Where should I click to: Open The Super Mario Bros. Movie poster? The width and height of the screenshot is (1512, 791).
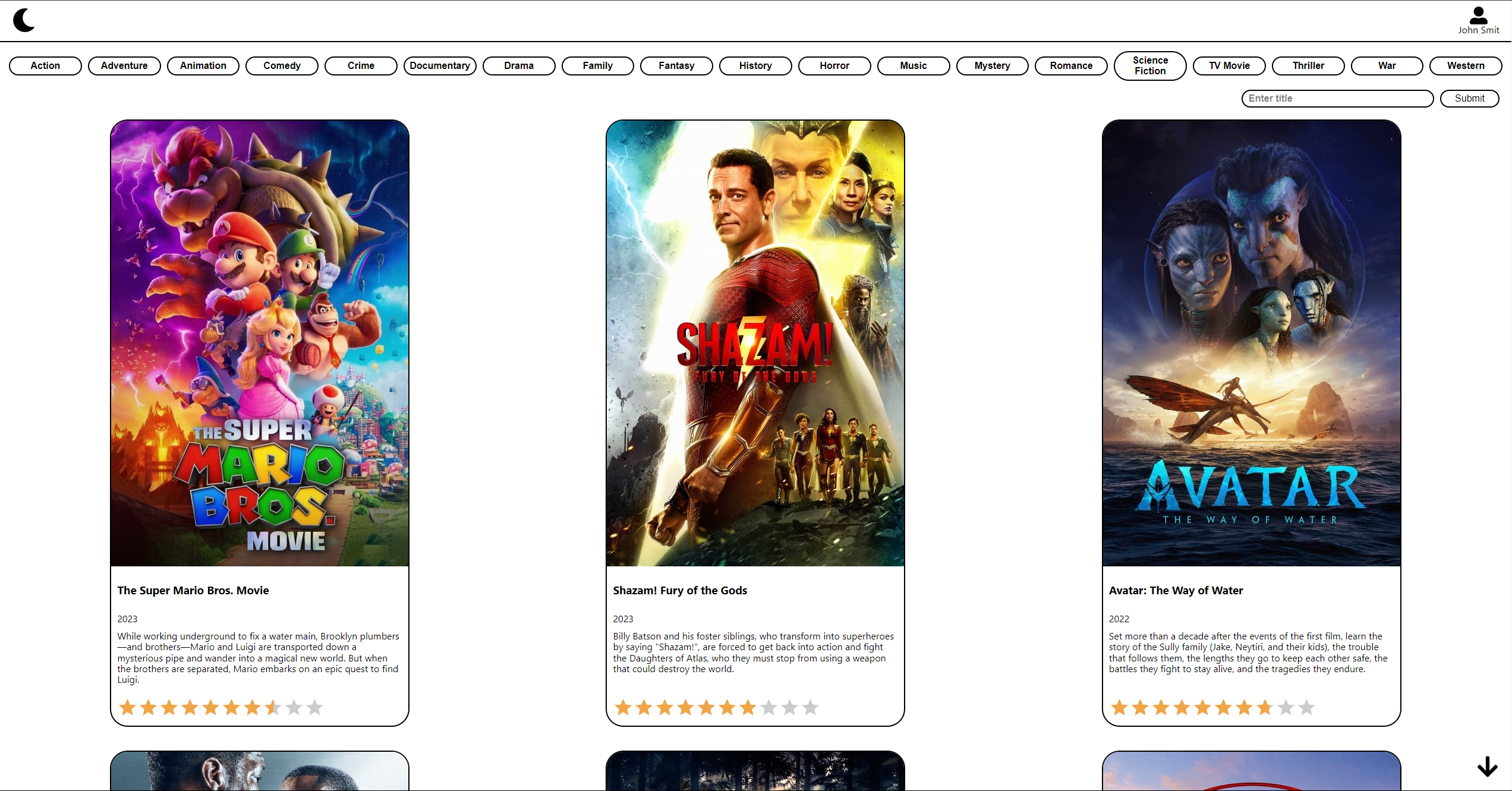point(260,343)
